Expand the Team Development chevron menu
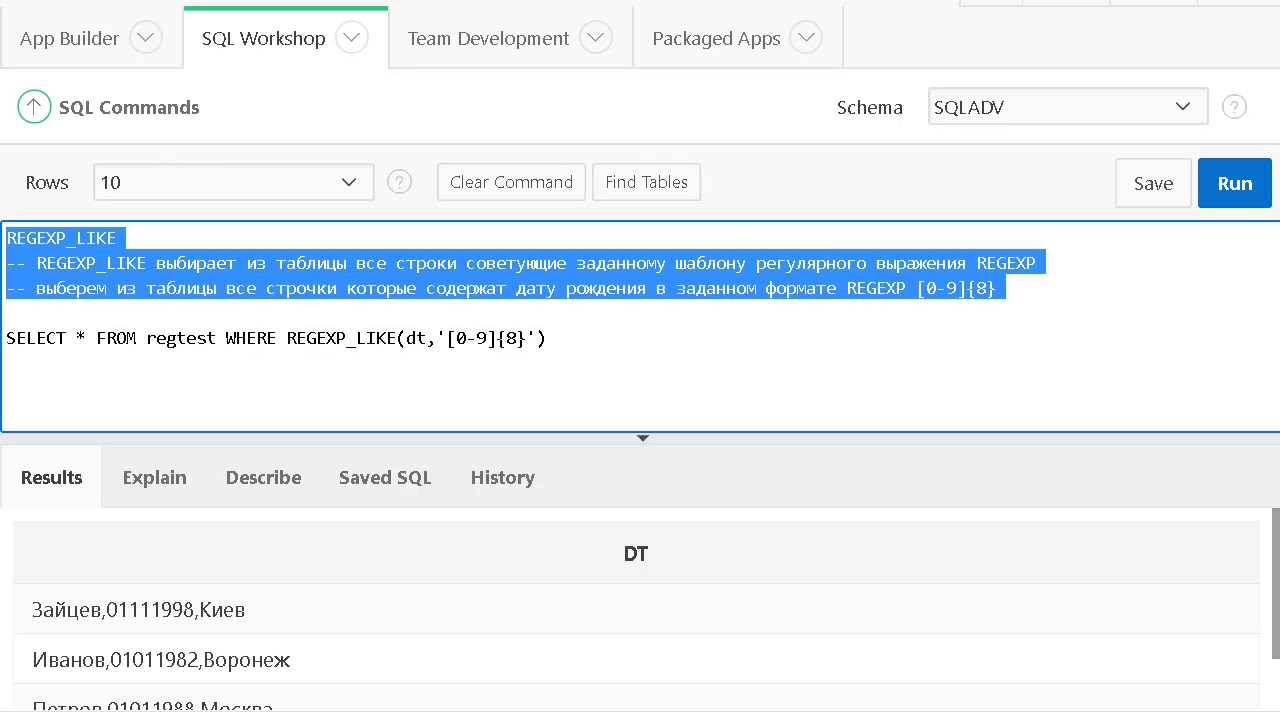Image resolution: width=1280 pixels, height=720 pixels. pos(596,38)
